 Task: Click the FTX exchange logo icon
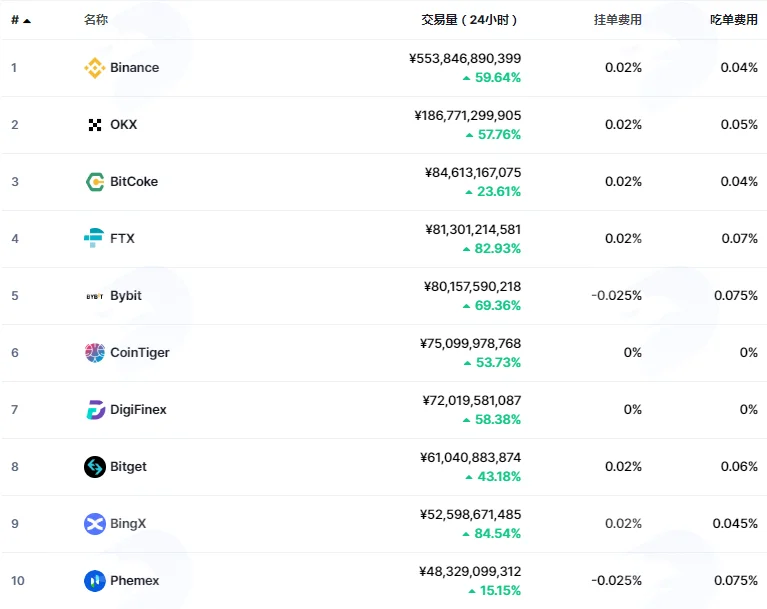click(x=94, y=238)
